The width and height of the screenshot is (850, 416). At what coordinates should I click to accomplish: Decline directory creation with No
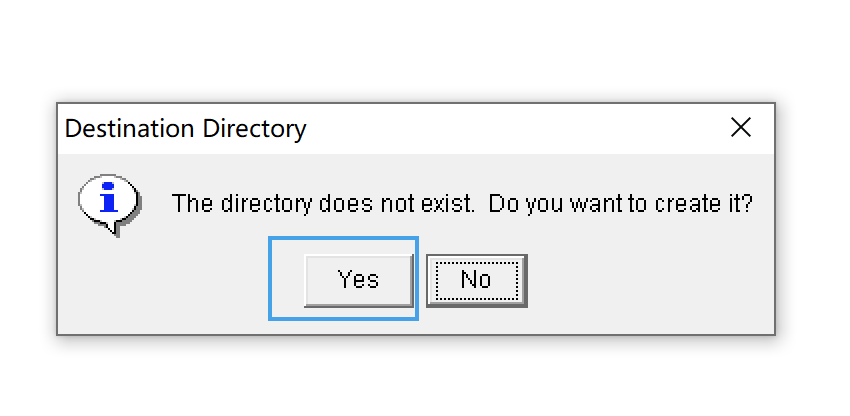click(x=476, y=280)
